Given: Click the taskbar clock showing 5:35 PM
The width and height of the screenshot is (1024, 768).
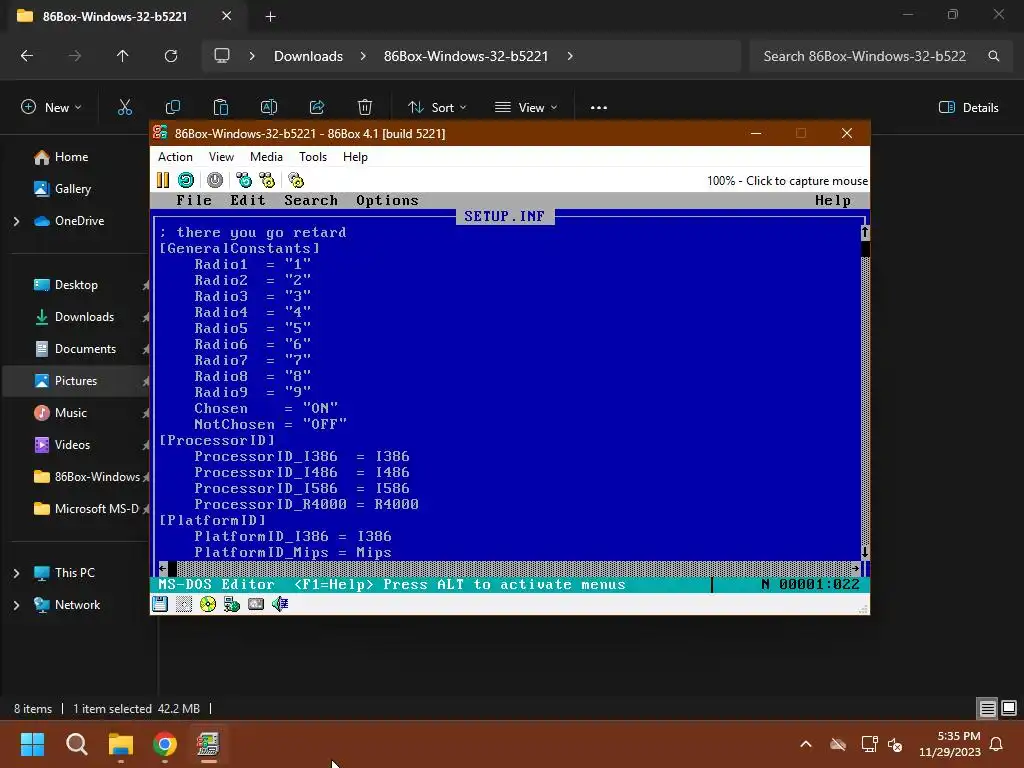Looking at the screenshot, I should (x=950, y=744).
